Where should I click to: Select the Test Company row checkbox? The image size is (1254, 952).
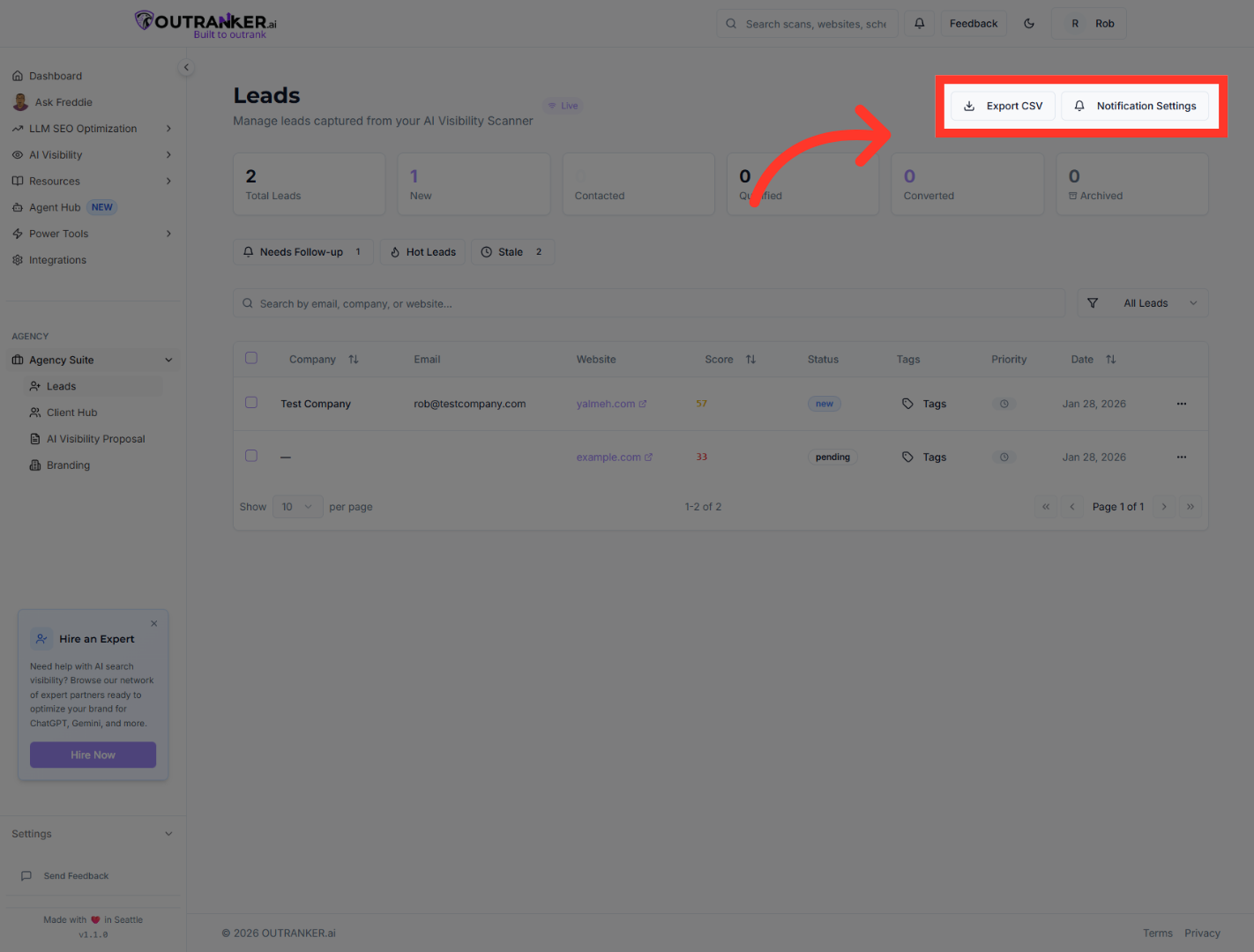[251, 401]
